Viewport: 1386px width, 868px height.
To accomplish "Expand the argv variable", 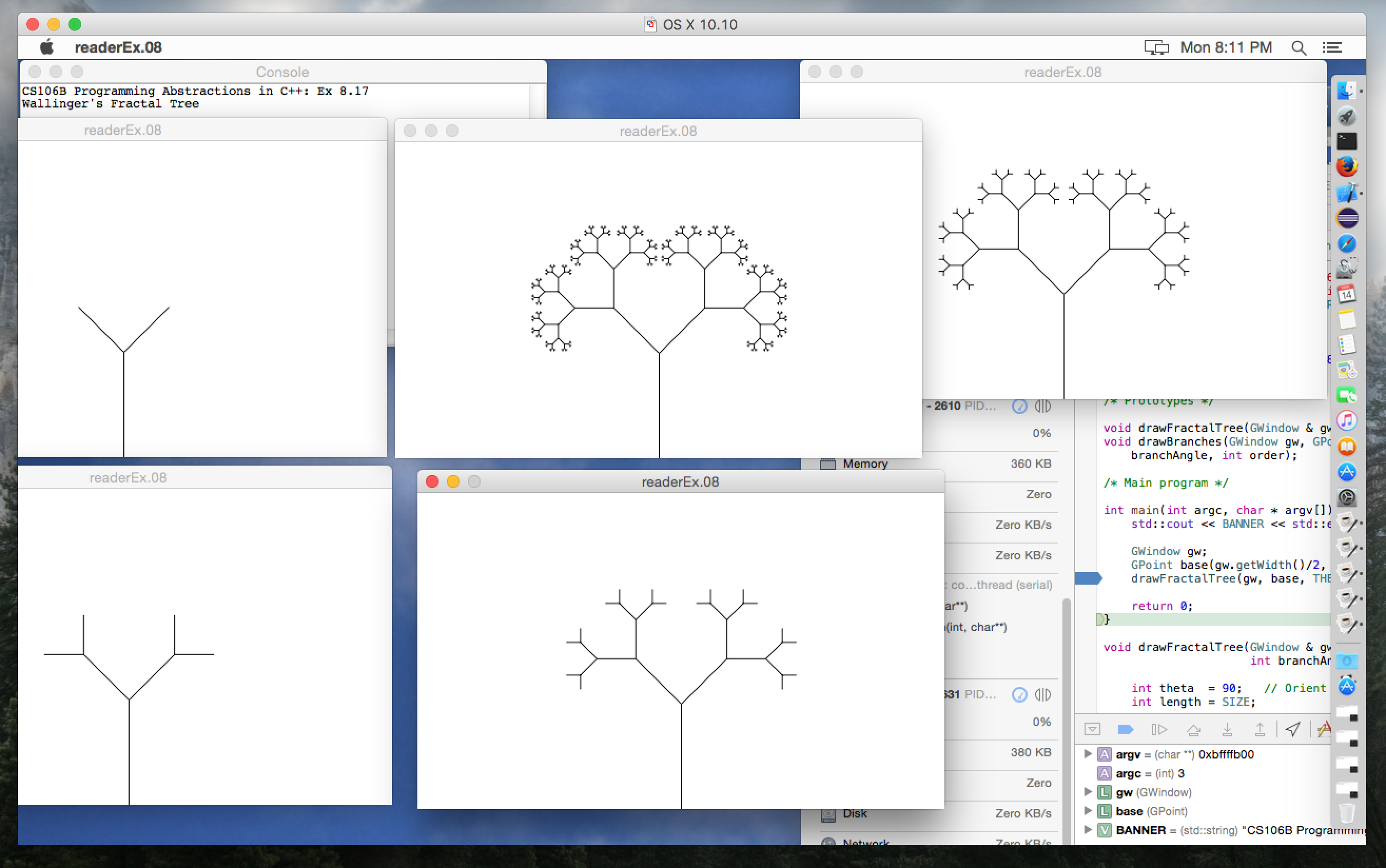I will (x=1087, y=754).
